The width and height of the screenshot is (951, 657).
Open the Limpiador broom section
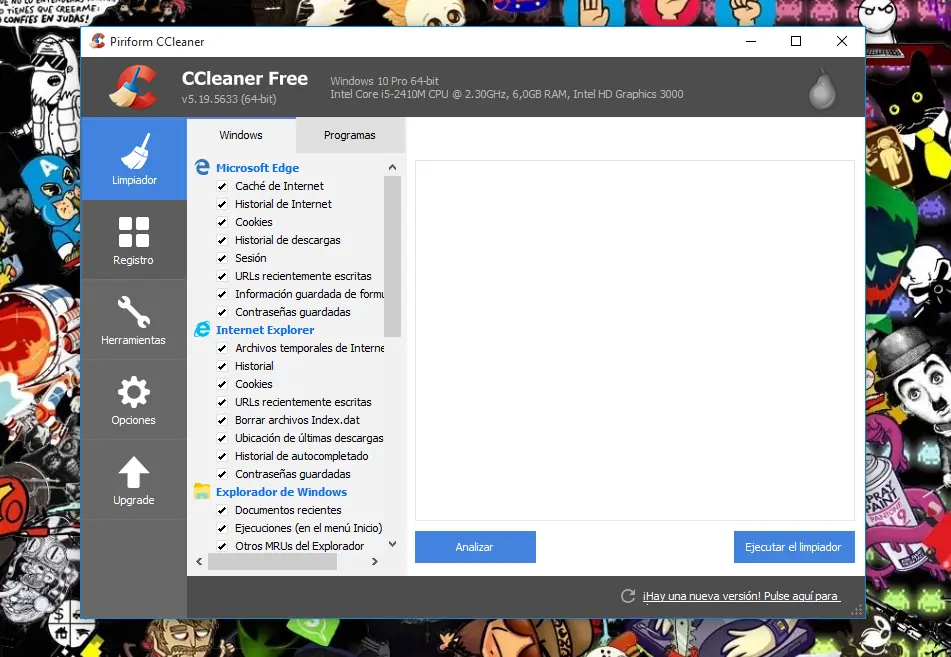click(134, 159)
